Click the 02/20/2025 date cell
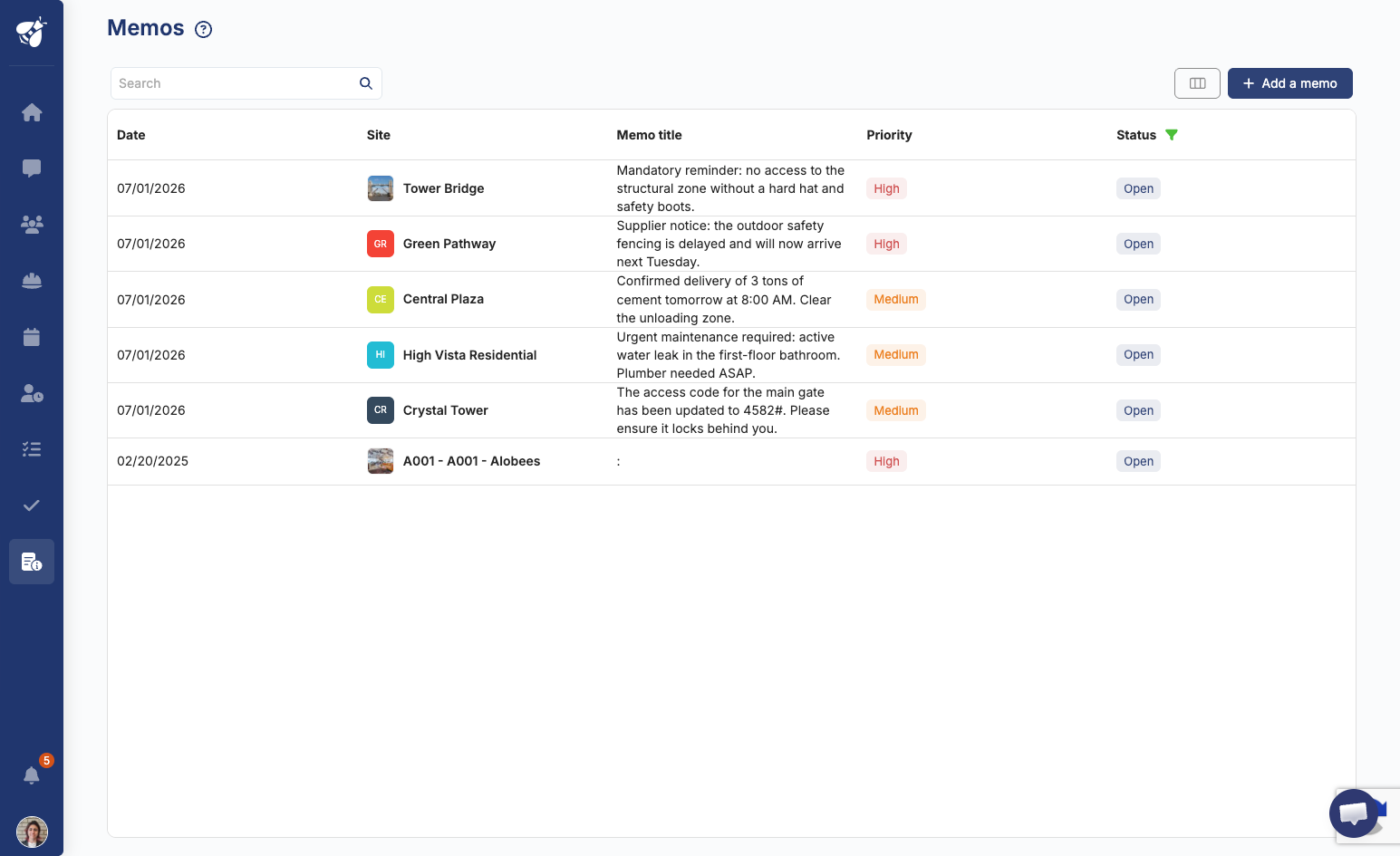 [152, 461]
